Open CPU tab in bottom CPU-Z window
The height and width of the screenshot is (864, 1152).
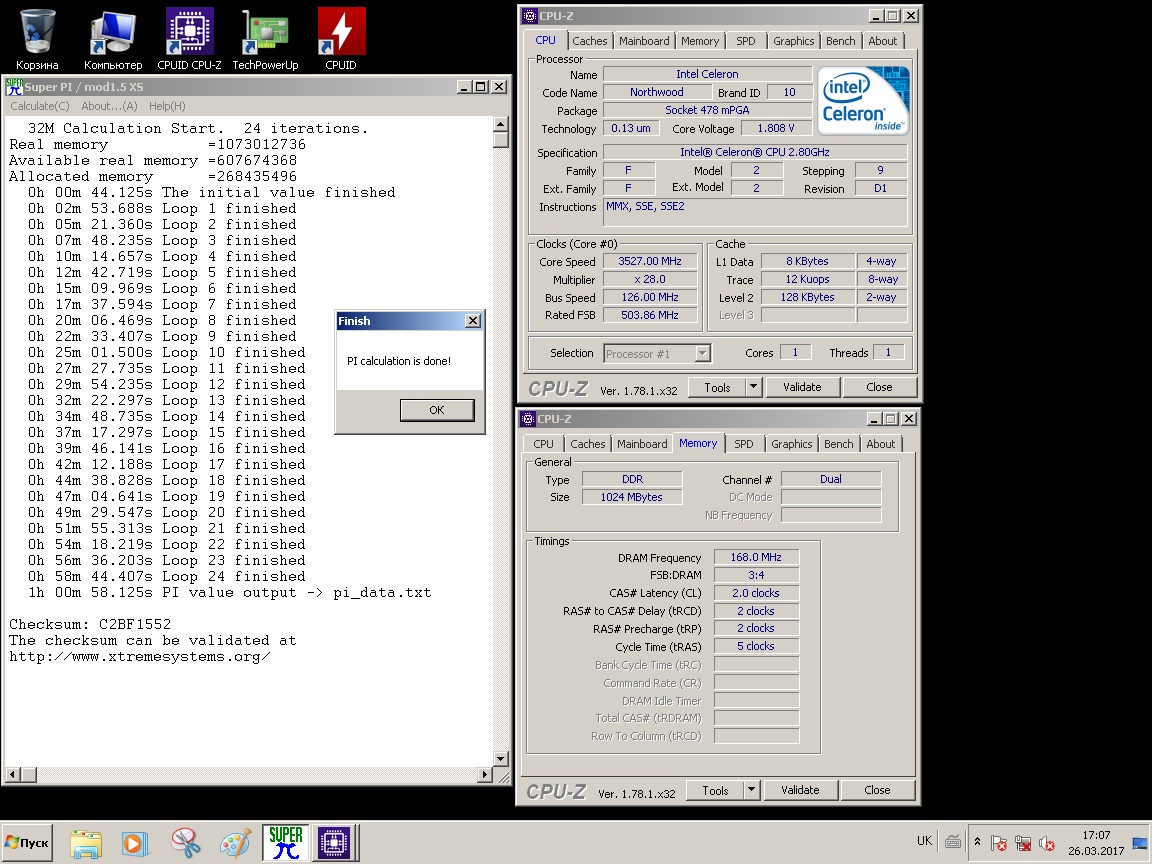tap(543, 444)
